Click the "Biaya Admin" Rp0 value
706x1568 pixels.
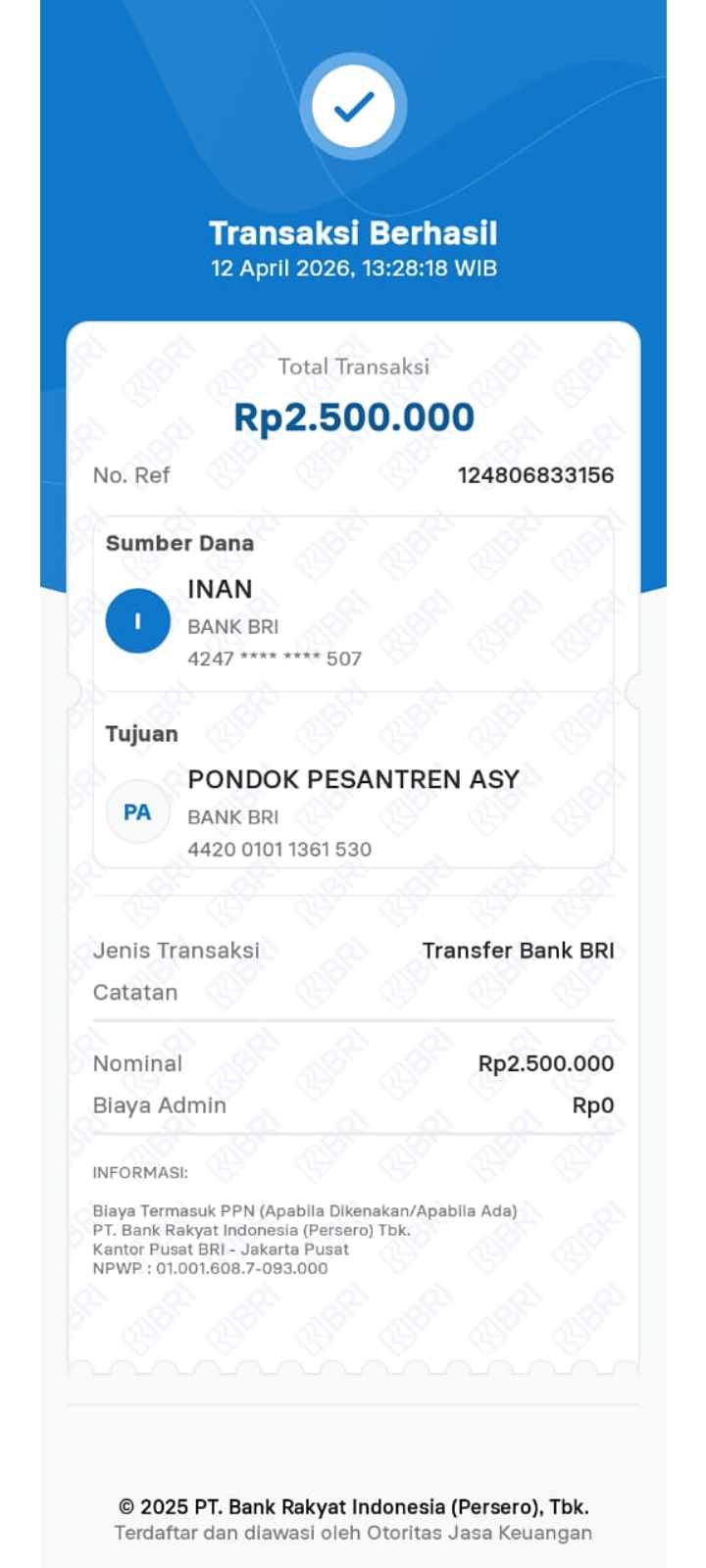(593, 1105)
